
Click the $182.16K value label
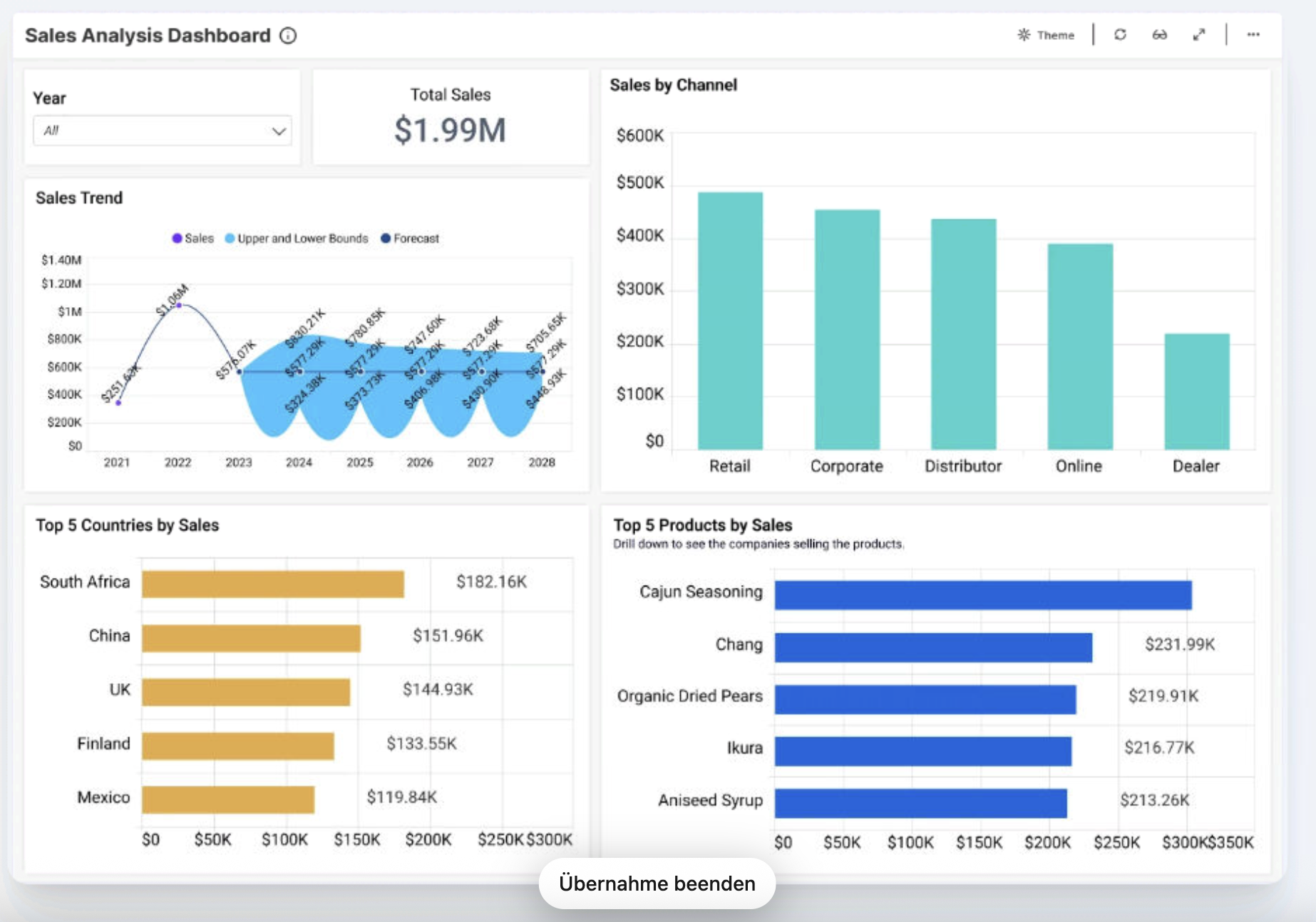tap(492, 582)
